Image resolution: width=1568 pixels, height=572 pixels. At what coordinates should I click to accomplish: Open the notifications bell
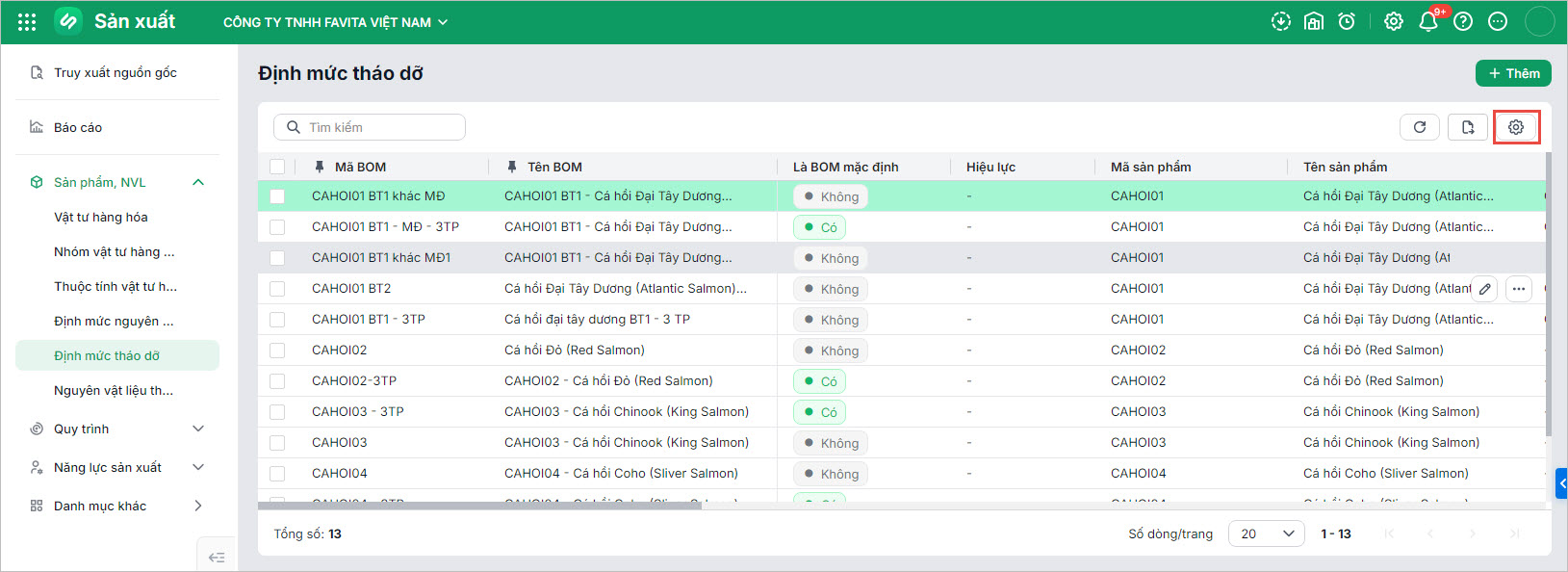[1428, 21]
